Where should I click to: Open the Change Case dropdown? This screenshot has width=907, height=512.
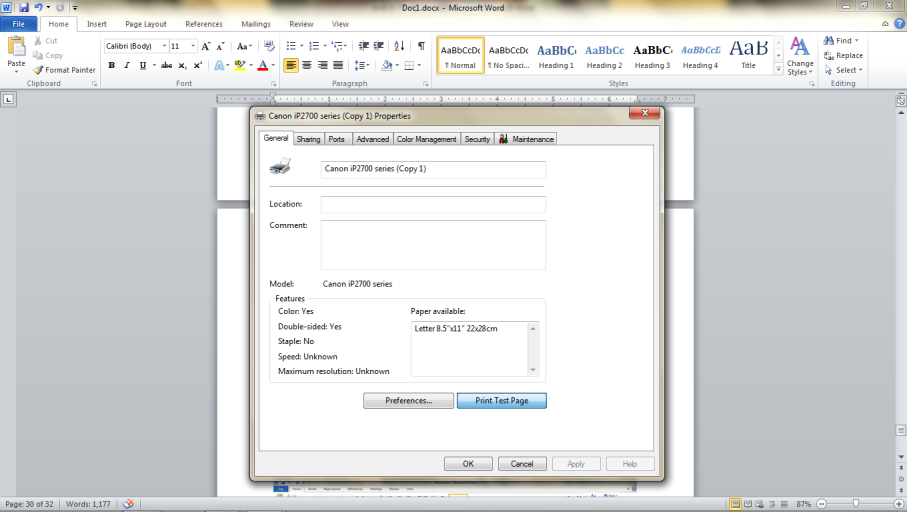244,46
